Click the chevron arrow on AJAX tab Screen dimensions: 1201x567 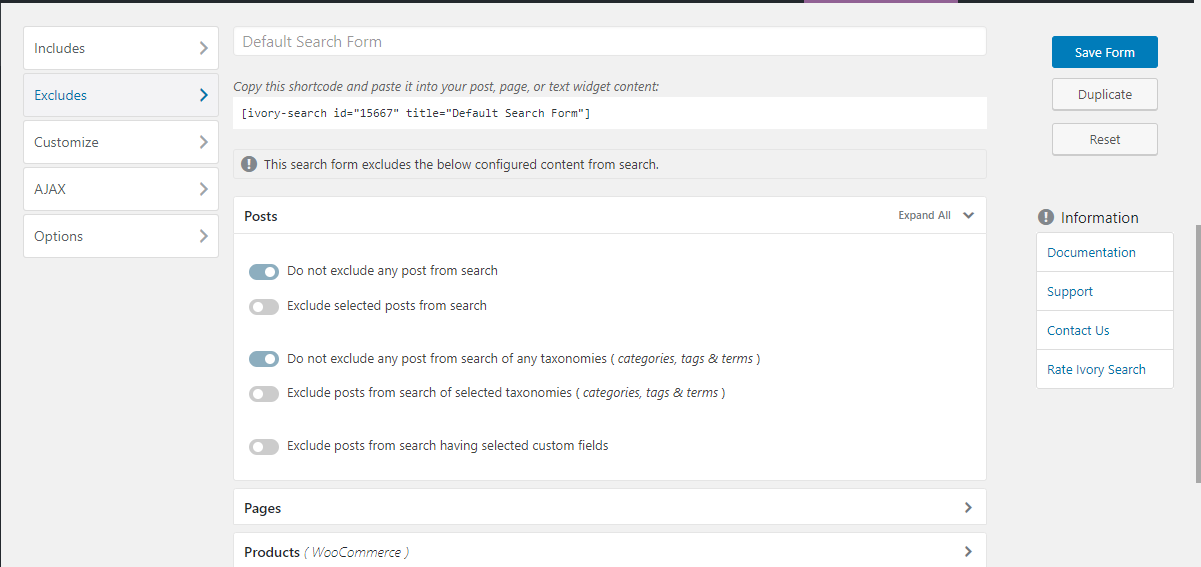click(x=203, y=189)
